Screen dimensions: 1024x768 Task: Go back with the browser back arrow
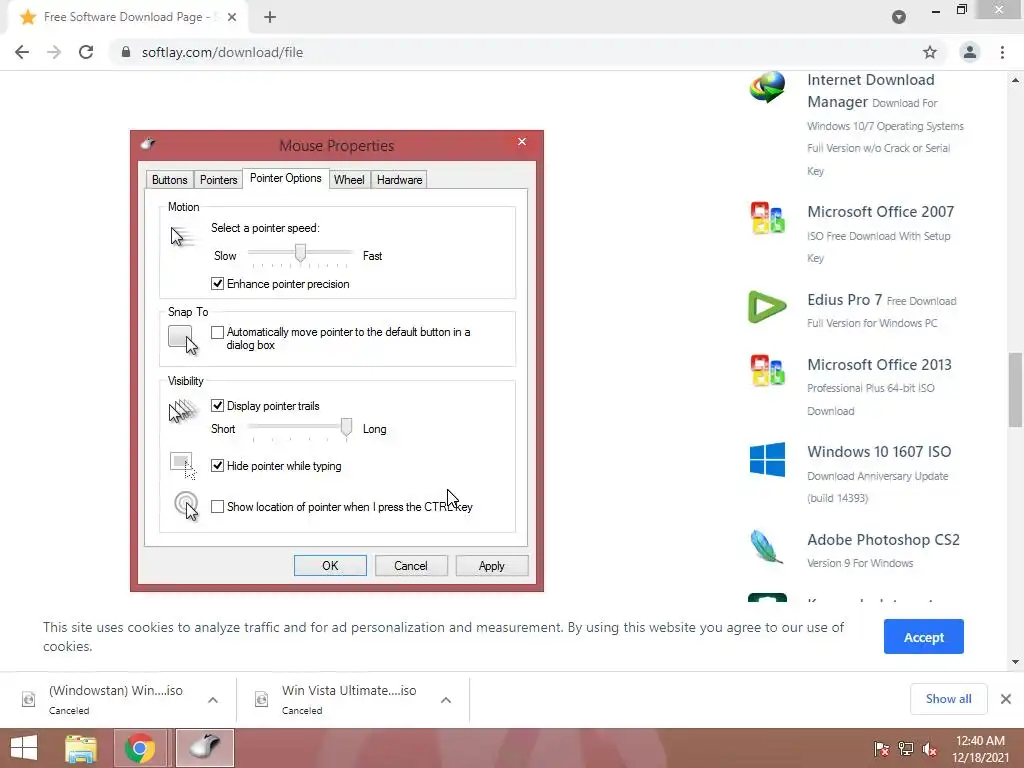pos(22,52)
